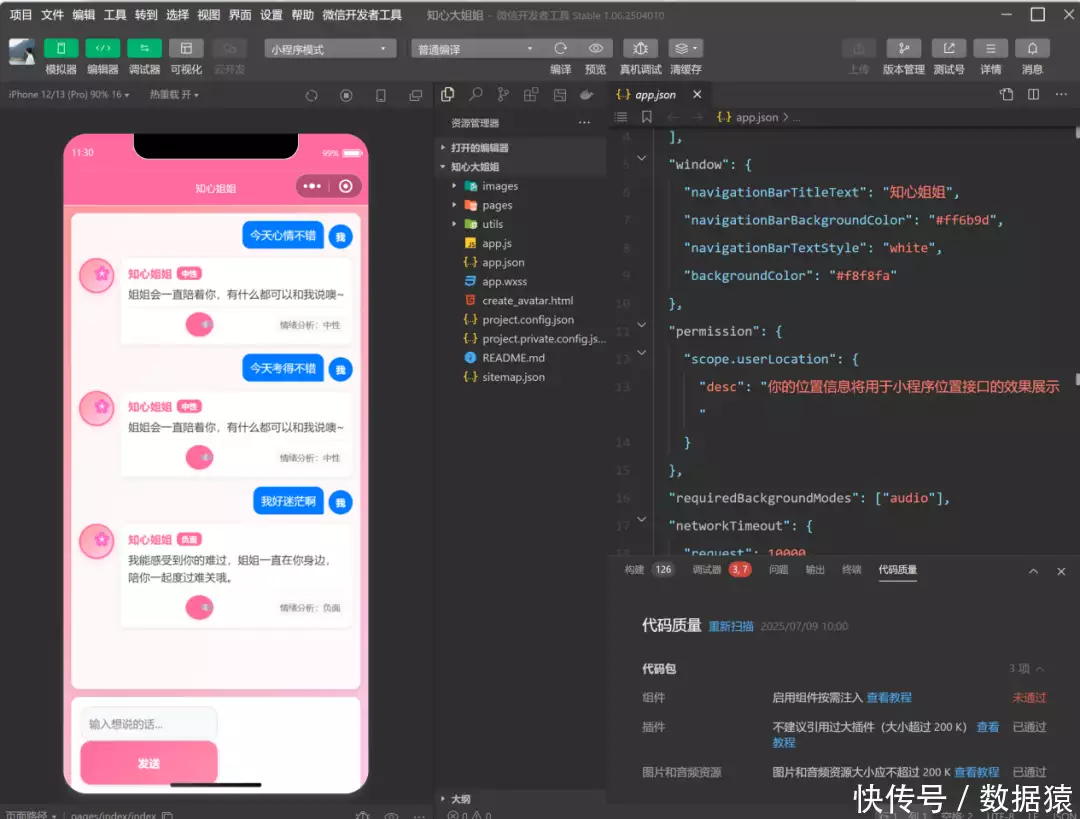This screenshot has width=1080, height=819.
Task: Open the WeChat DevTools menu
Action: pyautogui.click(x=362, y=14)
